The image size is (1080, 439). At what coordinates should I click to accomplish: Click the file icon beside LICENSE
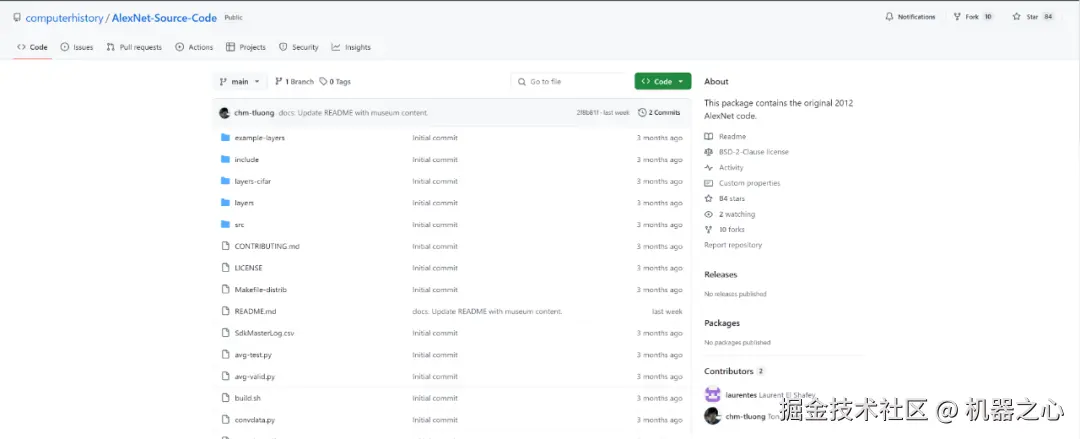[x=225, y=268]
